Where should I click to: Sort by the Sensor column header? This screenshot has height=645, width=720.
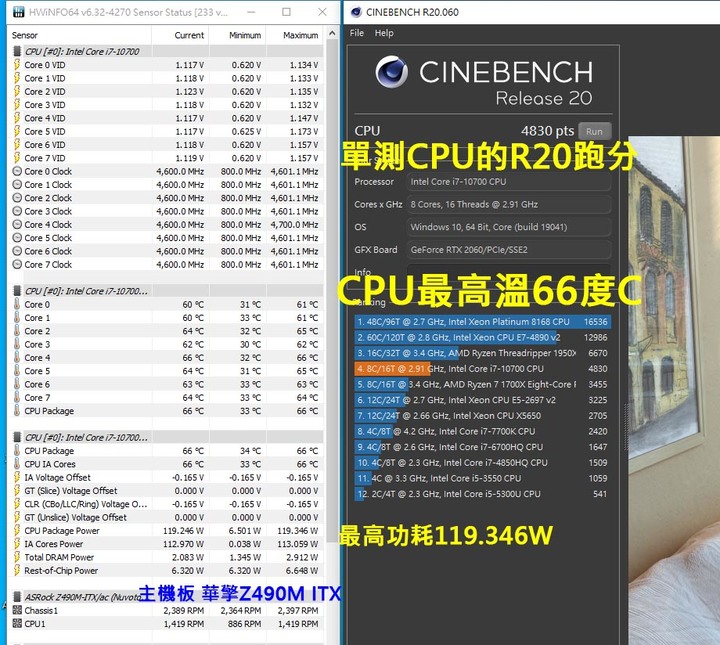(x=25, y=35)
